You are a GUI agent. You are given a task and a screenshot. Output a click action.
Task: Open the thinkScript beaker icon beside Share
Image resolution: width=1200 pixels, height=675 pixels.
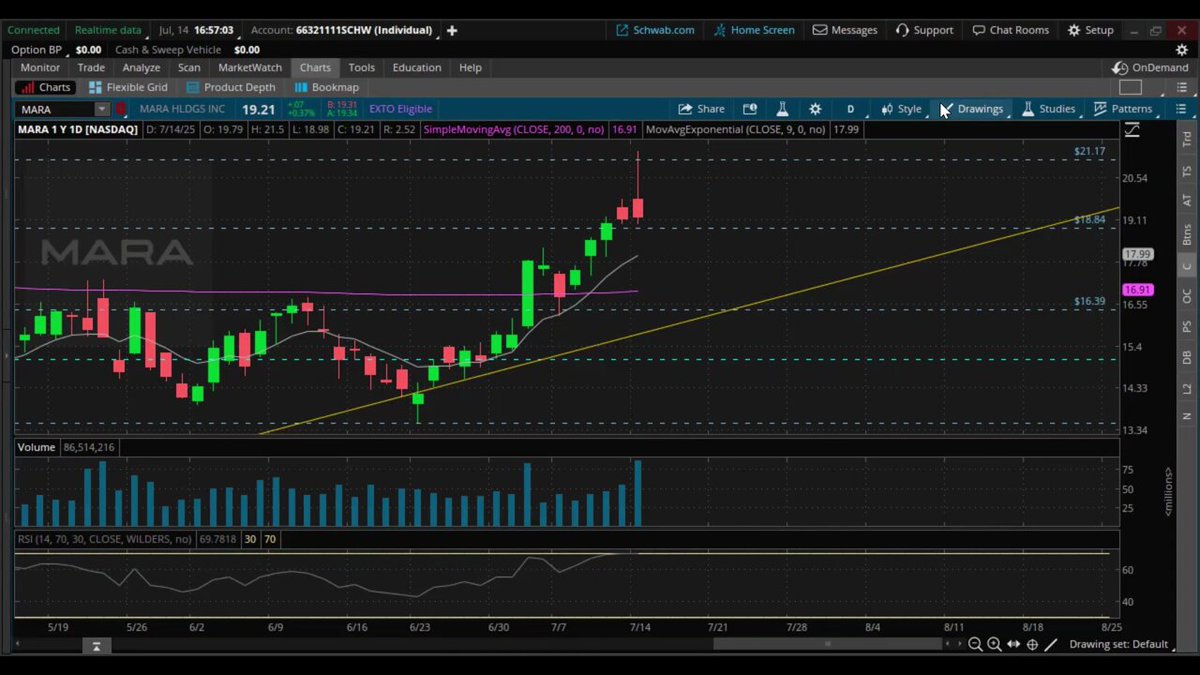(783, 109)
